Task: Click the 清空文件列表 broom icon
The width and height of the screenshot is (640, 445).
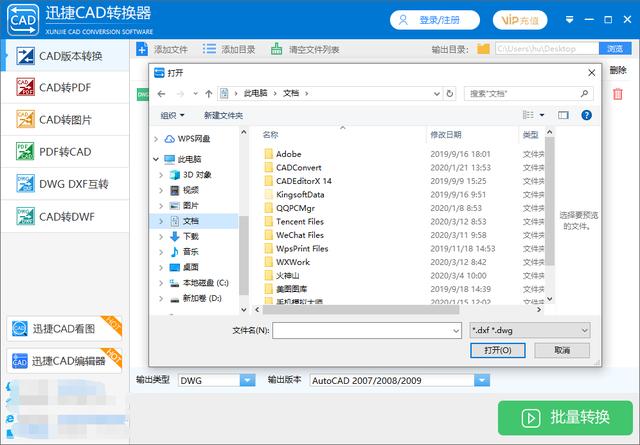Action: pos(276,49)
